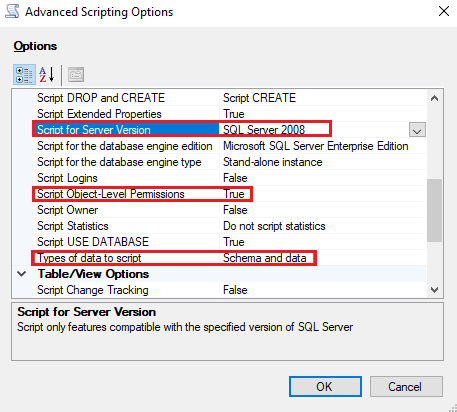Select the Script Owner option row
This screenshot has height=412, width=457.
[229, 210]
